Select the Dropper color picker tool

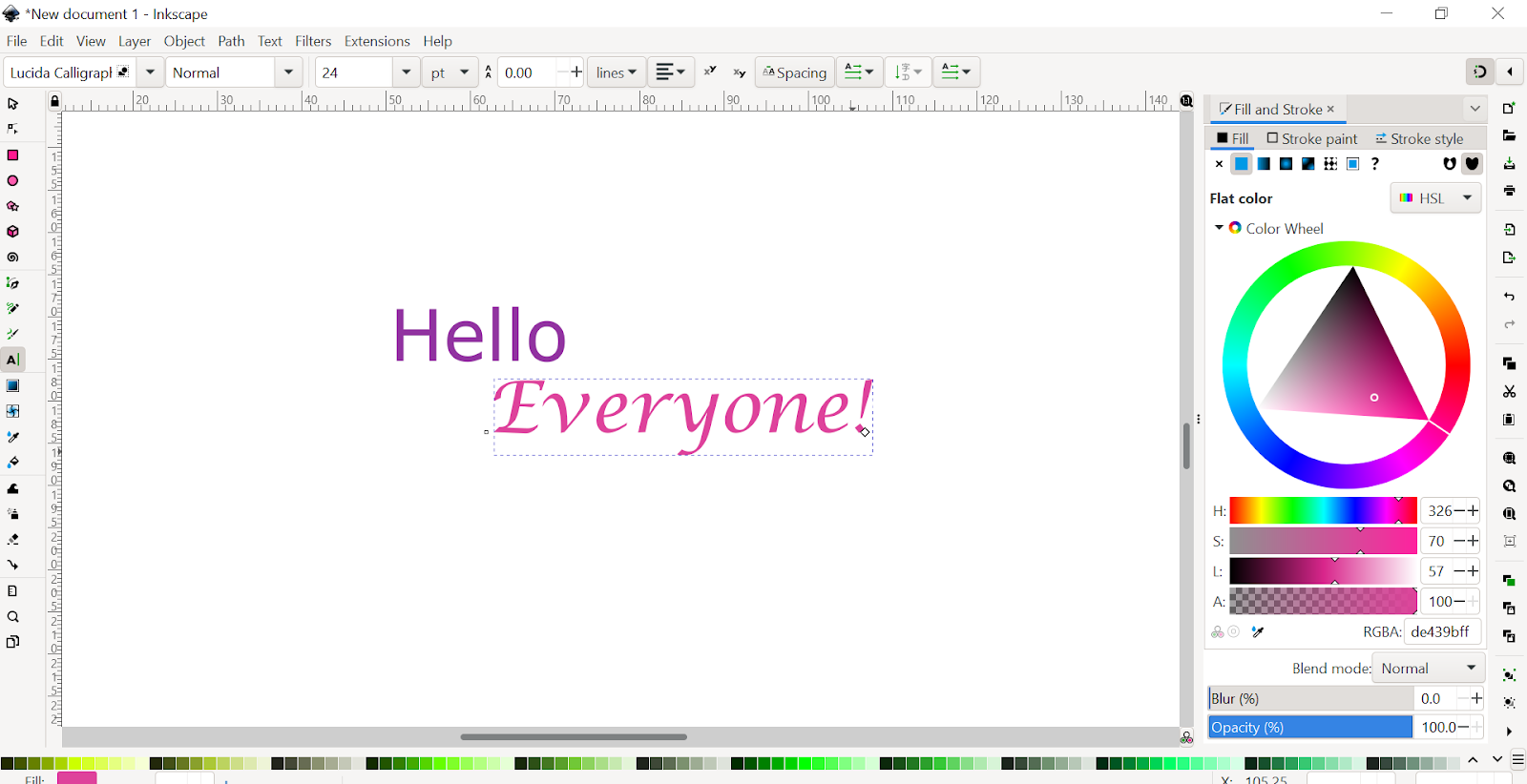[x=12, y=437]
